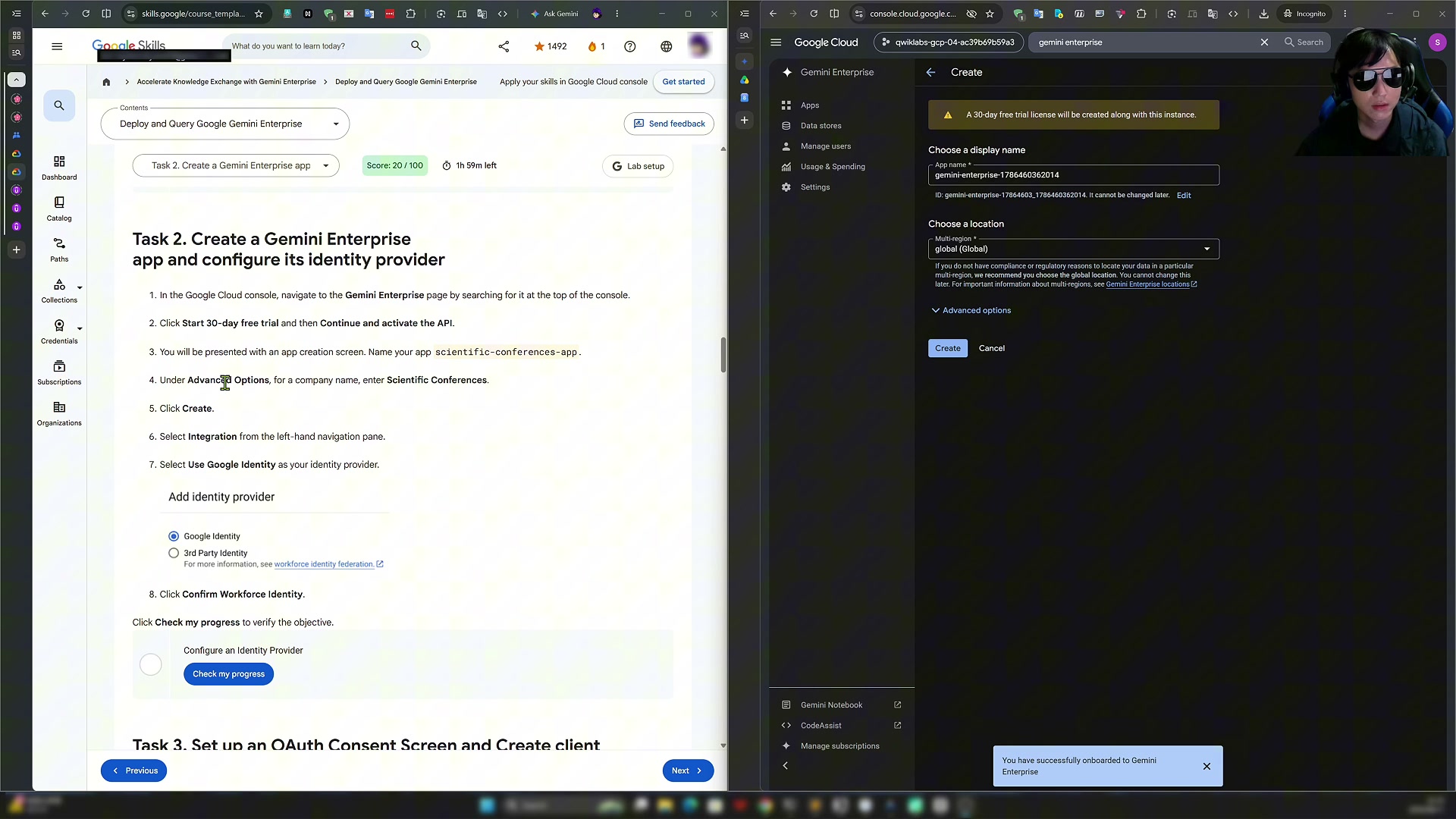The image size is (1456, 819).
Task: Open Accelerate Knowledge Exchange breadcrumb
Action: pyautogui.click(x=226, y=82)
